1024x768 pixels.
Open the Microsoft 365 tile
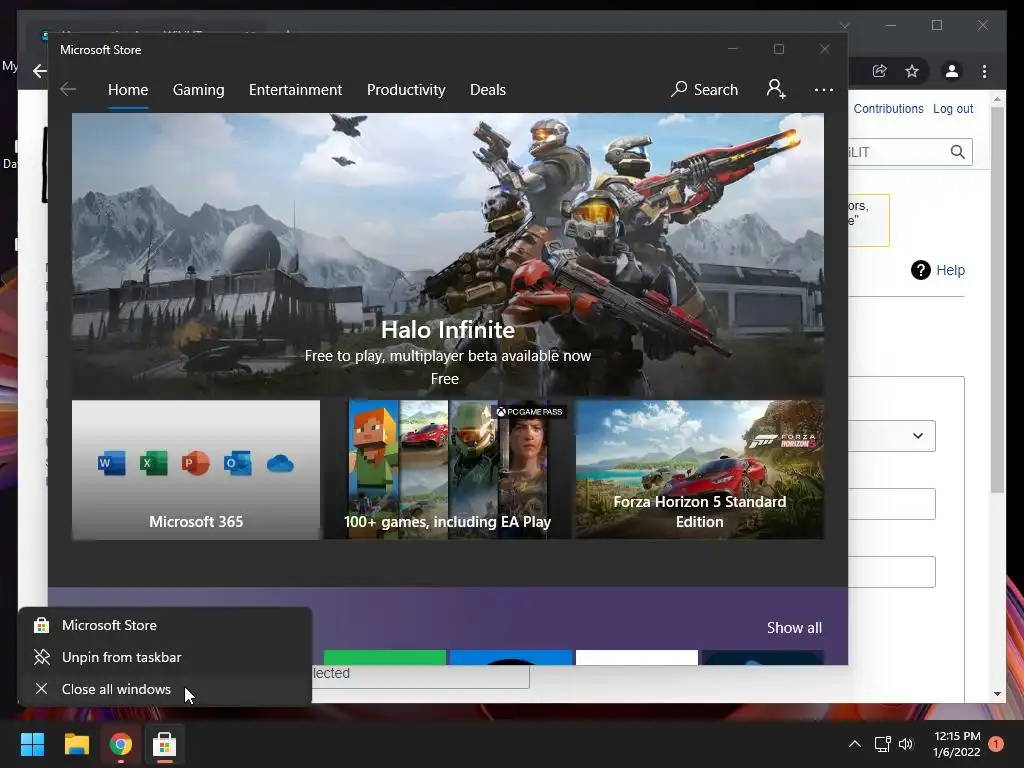point(196,470)
